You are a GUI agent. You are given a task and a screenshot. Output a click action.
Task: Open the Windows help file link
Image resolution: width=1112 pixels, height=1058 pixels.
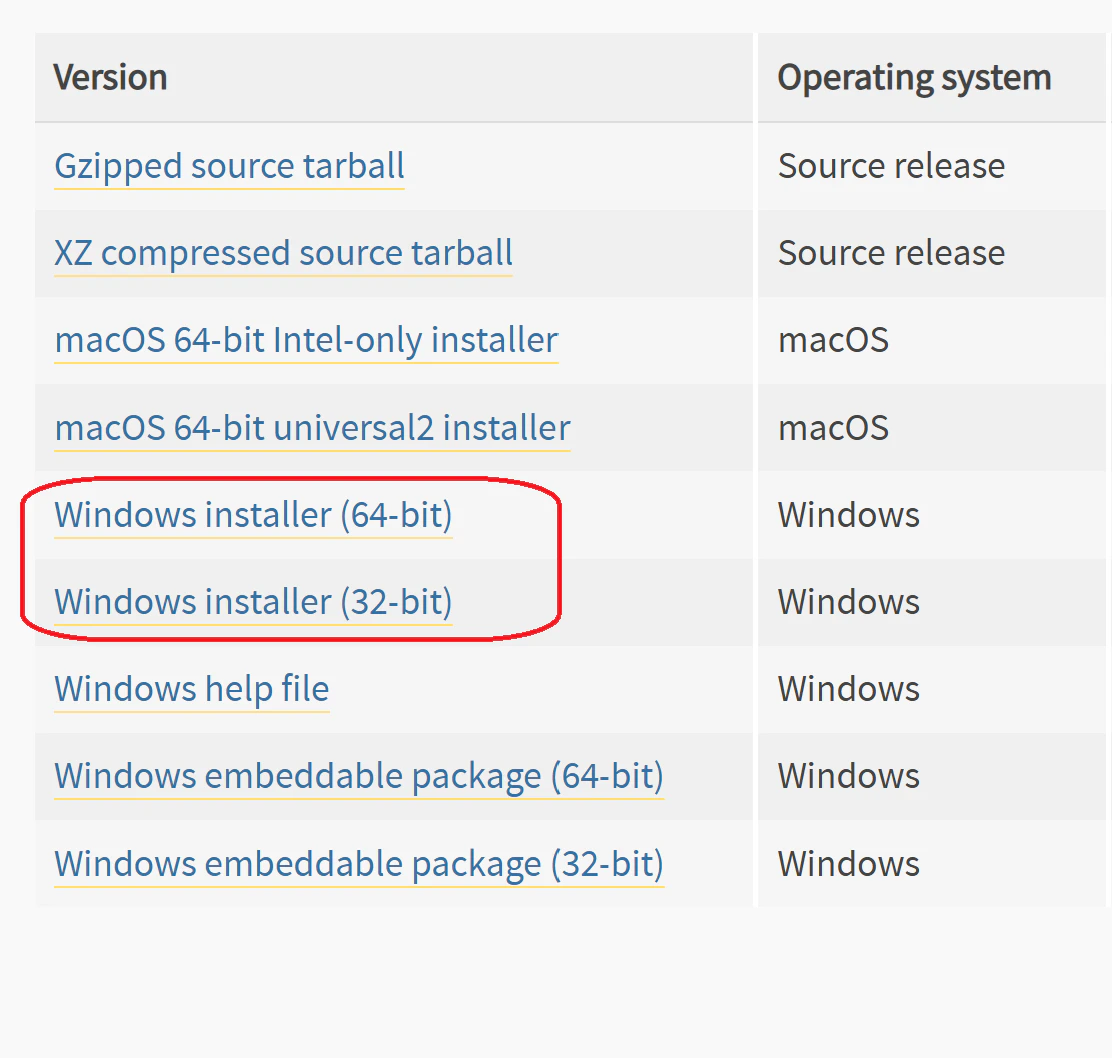tap(191, 689)
